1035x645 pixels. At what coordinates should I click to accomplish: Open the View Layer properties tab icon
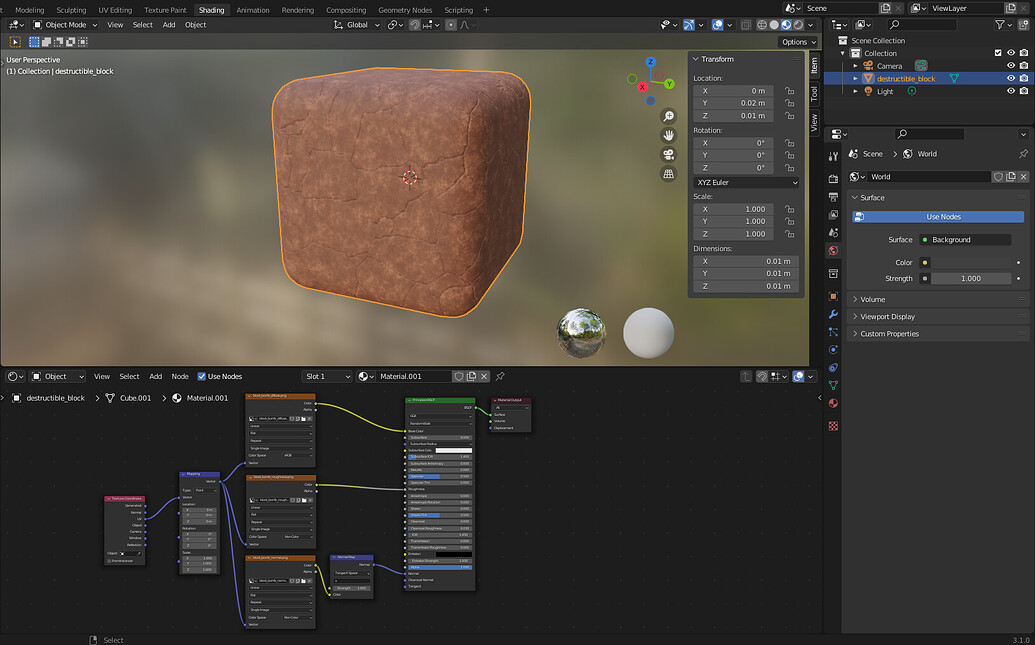tap(833, 215)
